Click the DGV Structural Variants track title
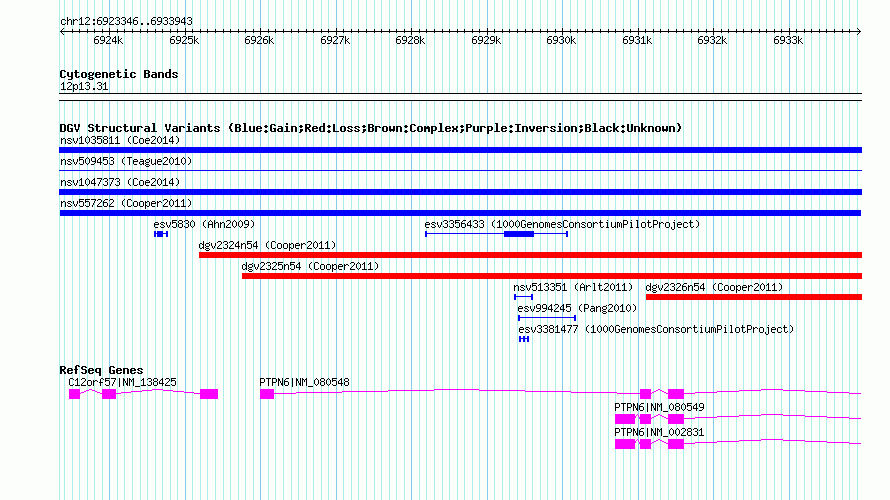 (371, 128)
